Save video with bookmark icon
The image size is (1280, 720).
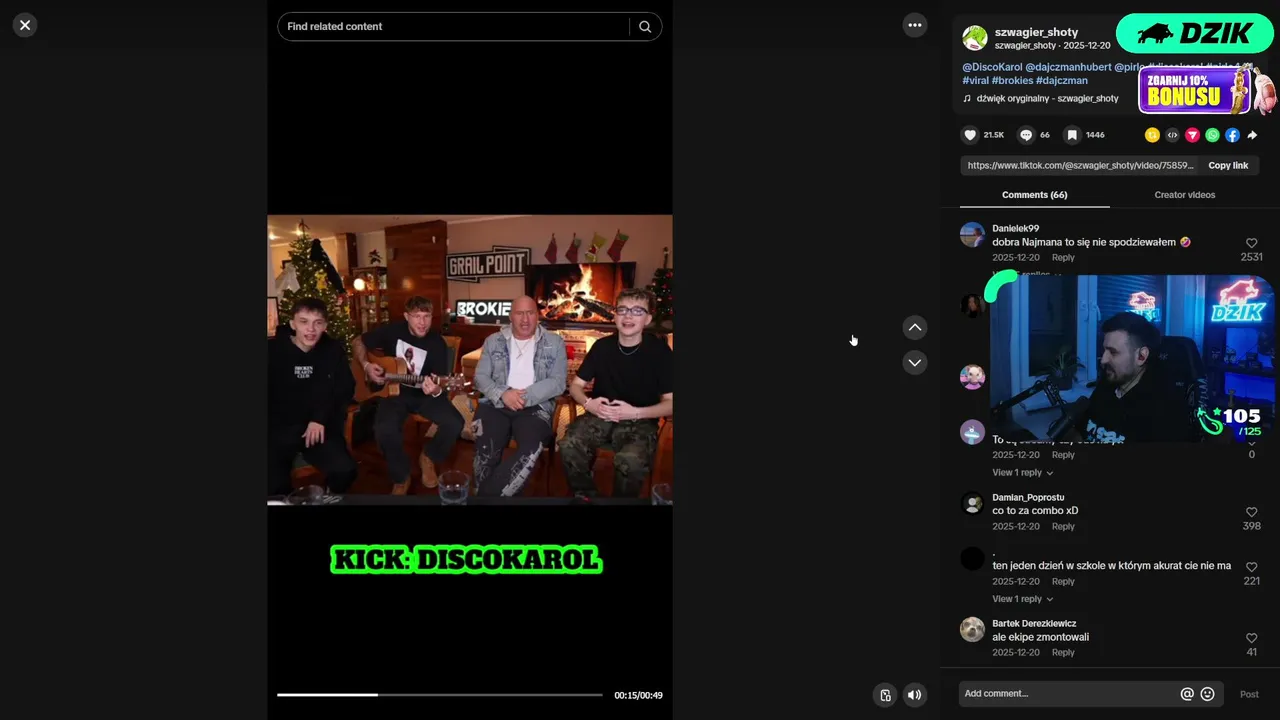[x=1072, y=135]
